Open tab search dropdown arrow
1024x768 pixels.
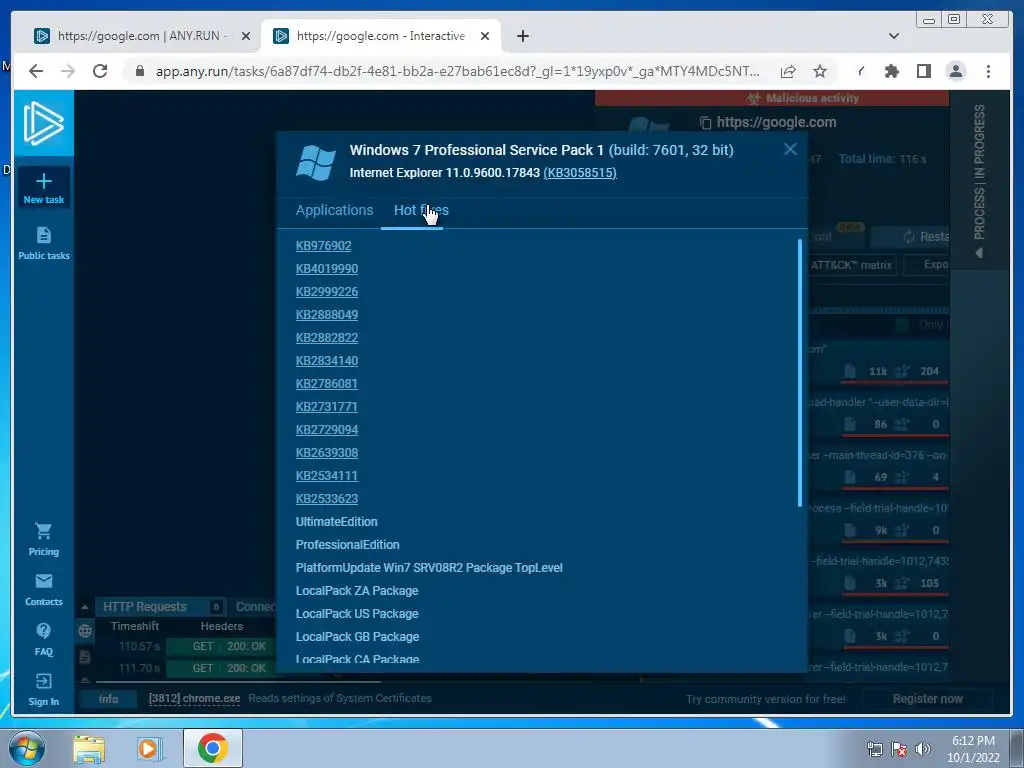pyautogui.click(x=894, y=36)
